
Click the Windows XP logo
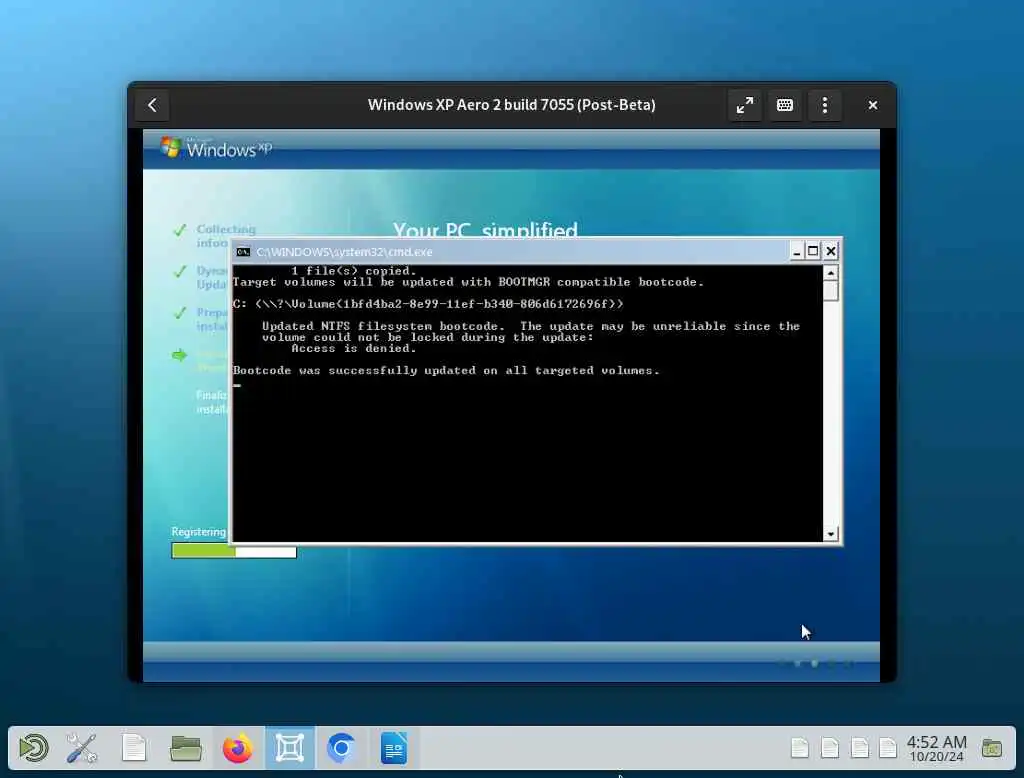point(216,148)
